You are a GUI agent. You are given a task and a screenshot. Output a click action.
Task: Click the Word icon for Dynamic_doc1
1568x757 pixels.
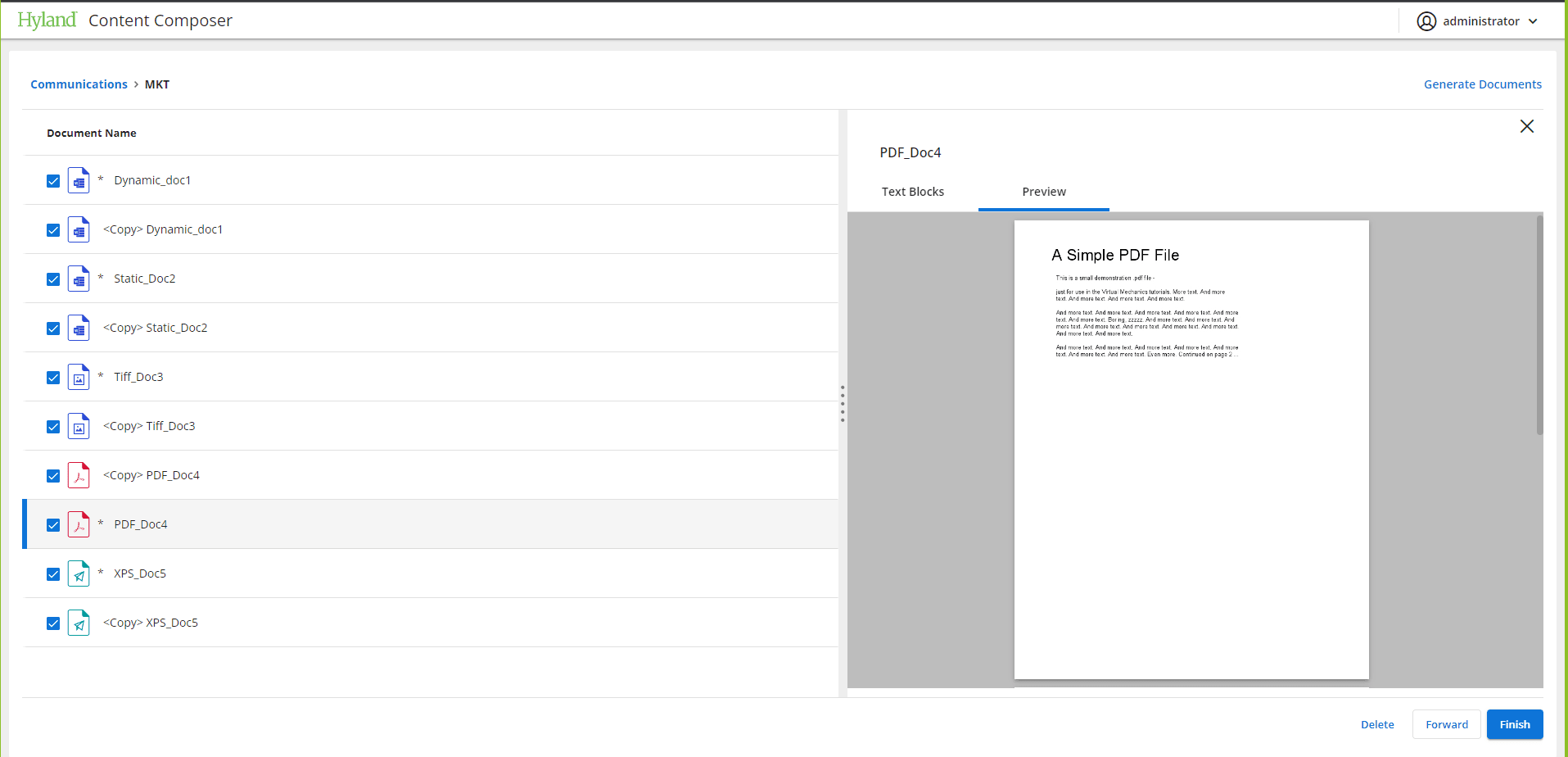pyautogui.click(x=79, y=180)
